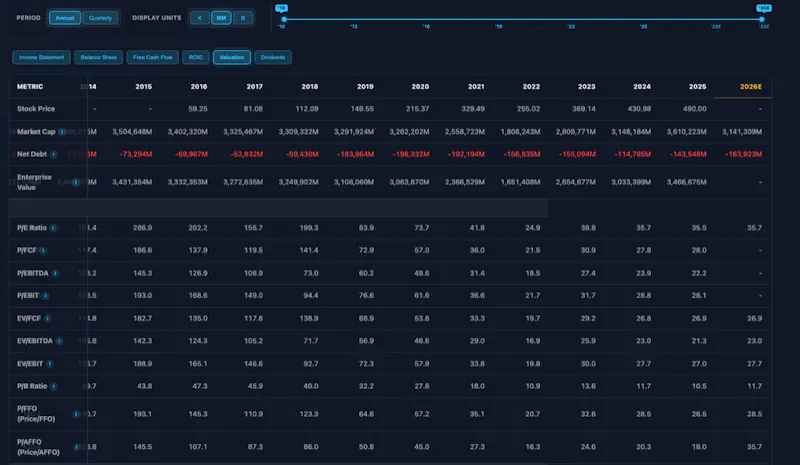Set display units to B

243,18
